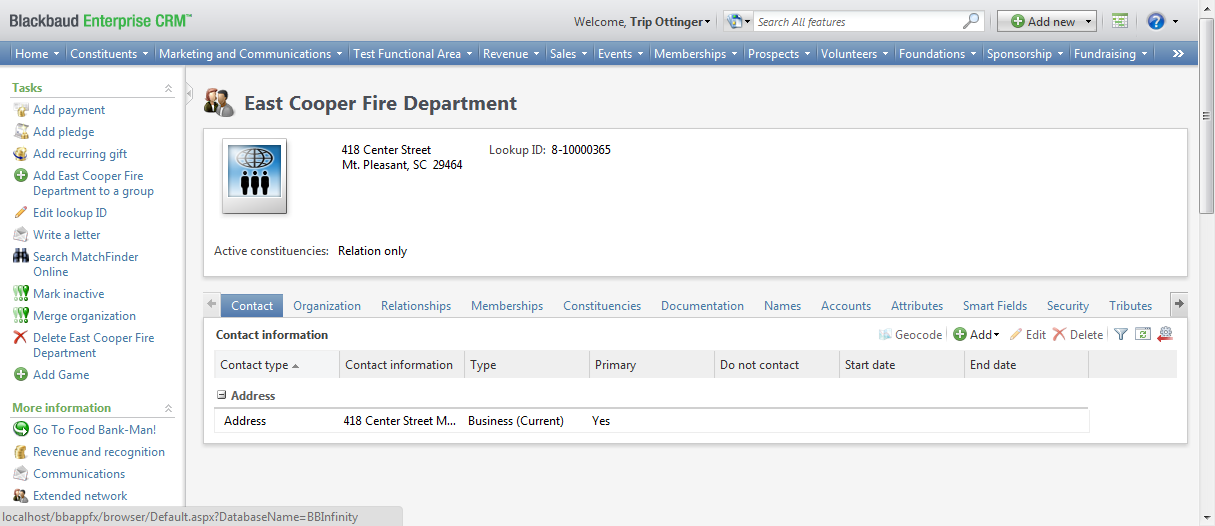Click the green spreadsheet icon in the top bar

pyautogui.click(x=1120, y=21)
